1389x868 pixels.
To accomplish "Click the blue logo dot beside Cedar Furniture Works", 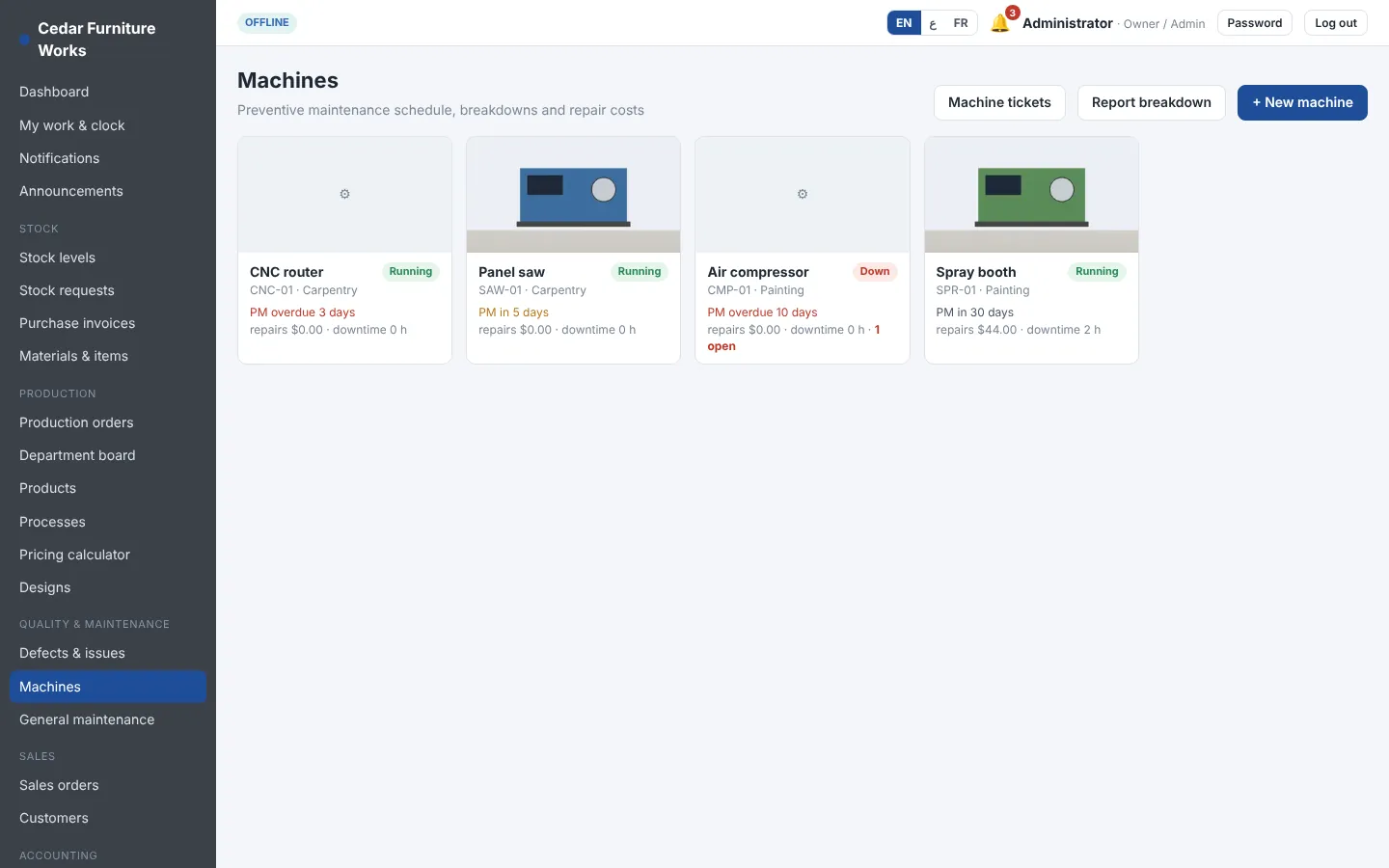I will [24, 40].
